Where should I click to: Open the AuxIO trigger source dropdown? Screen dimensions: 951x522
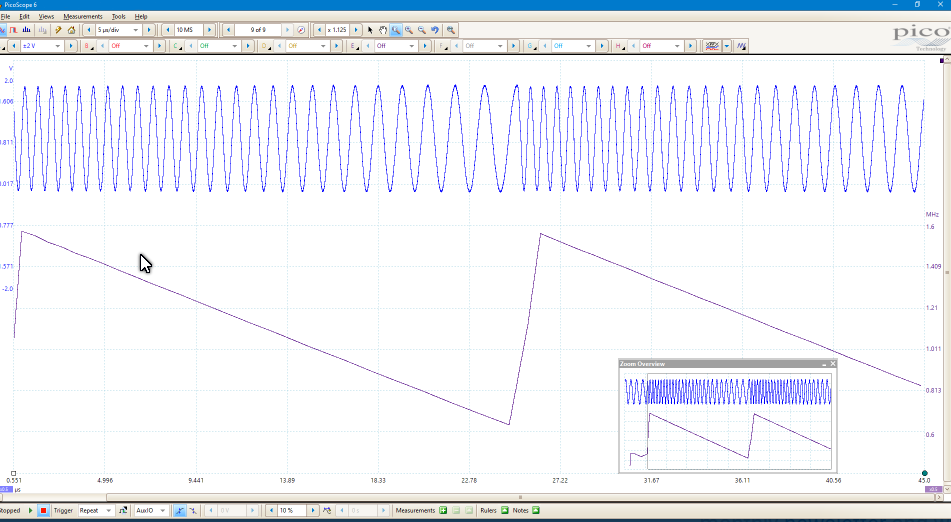[163, 510]
